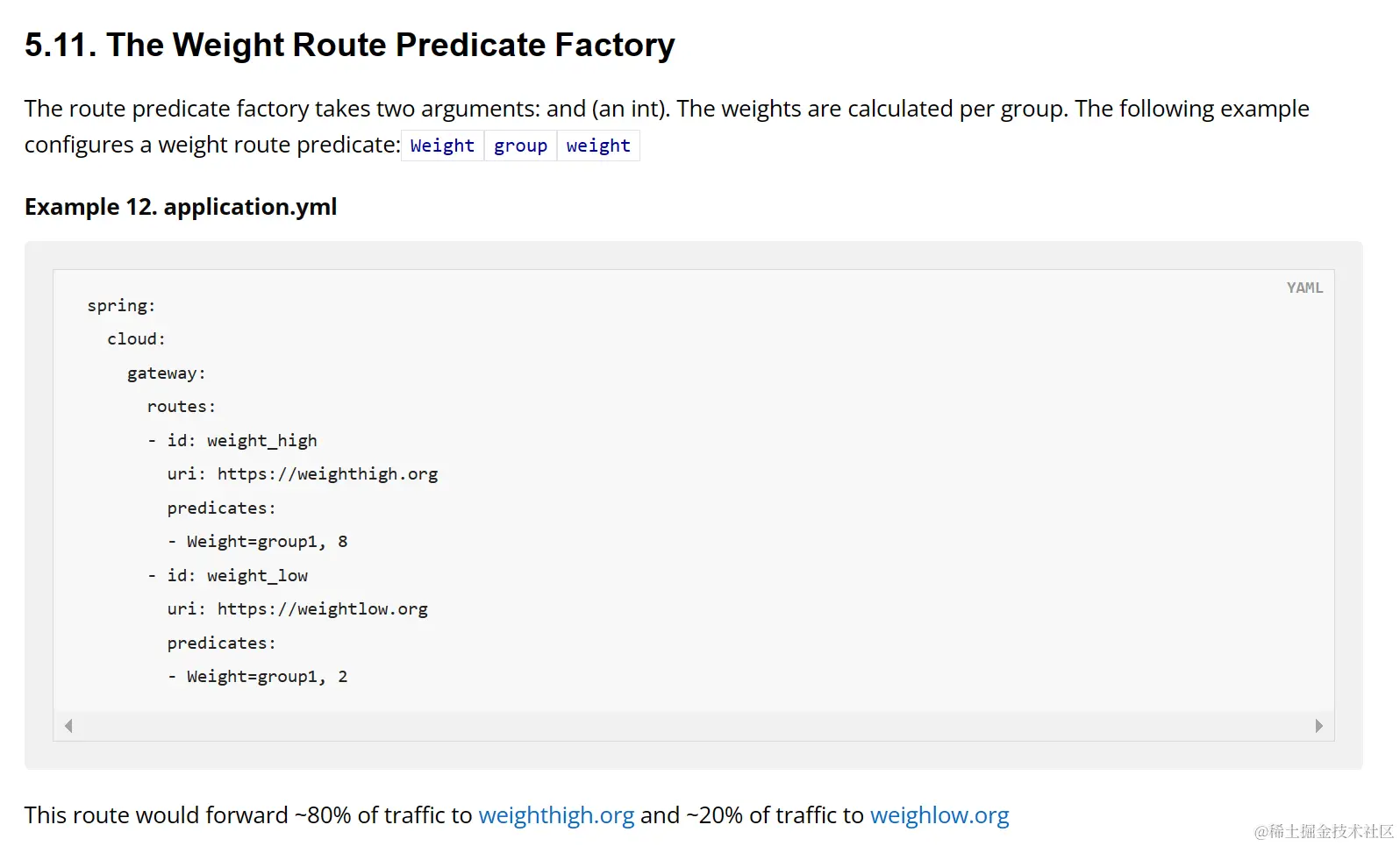Click the "Weight=group1, 8" predicate line
1400x846 pixels.
267,542
